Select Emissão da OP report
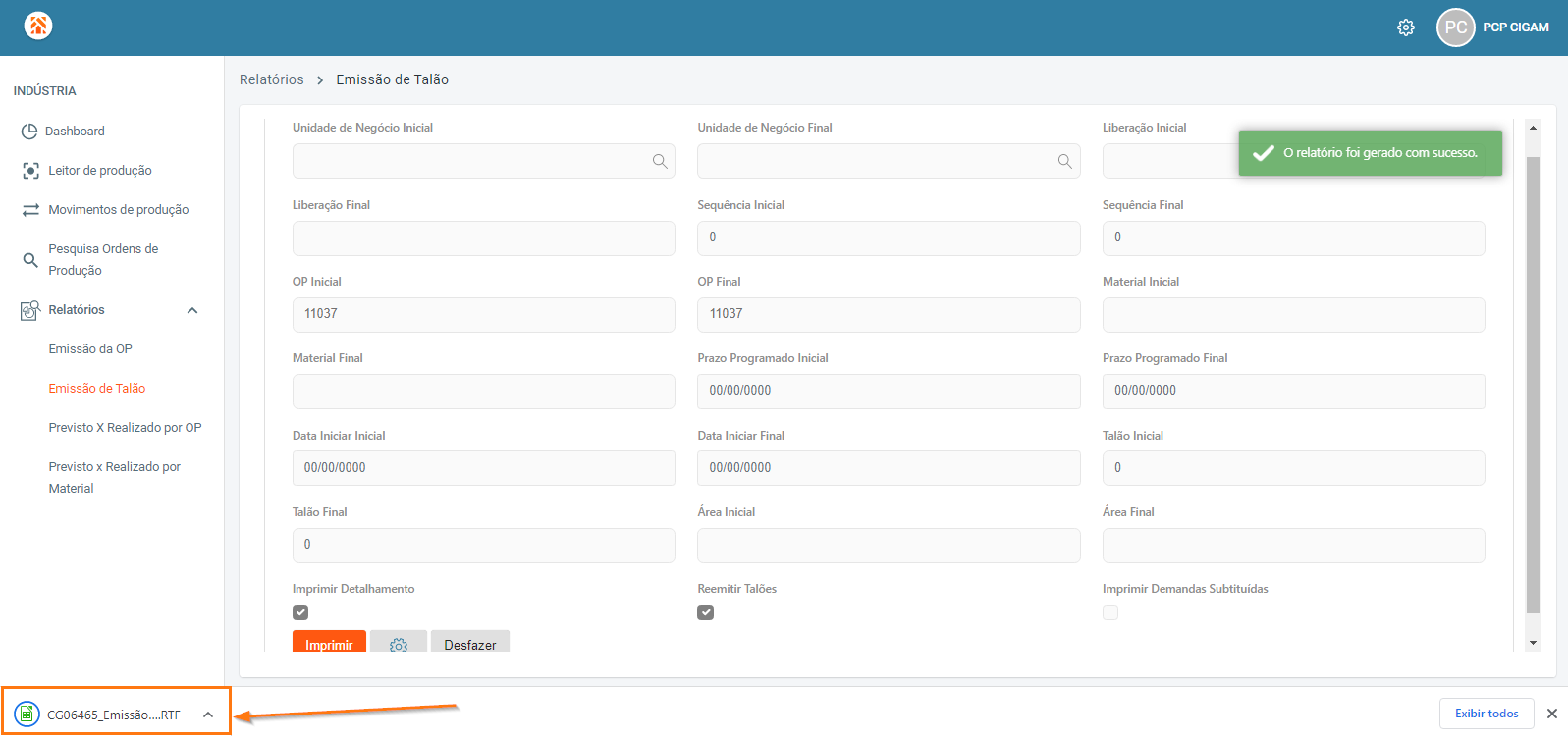This screenshot has height=742, width=1568. pos(90,349)
